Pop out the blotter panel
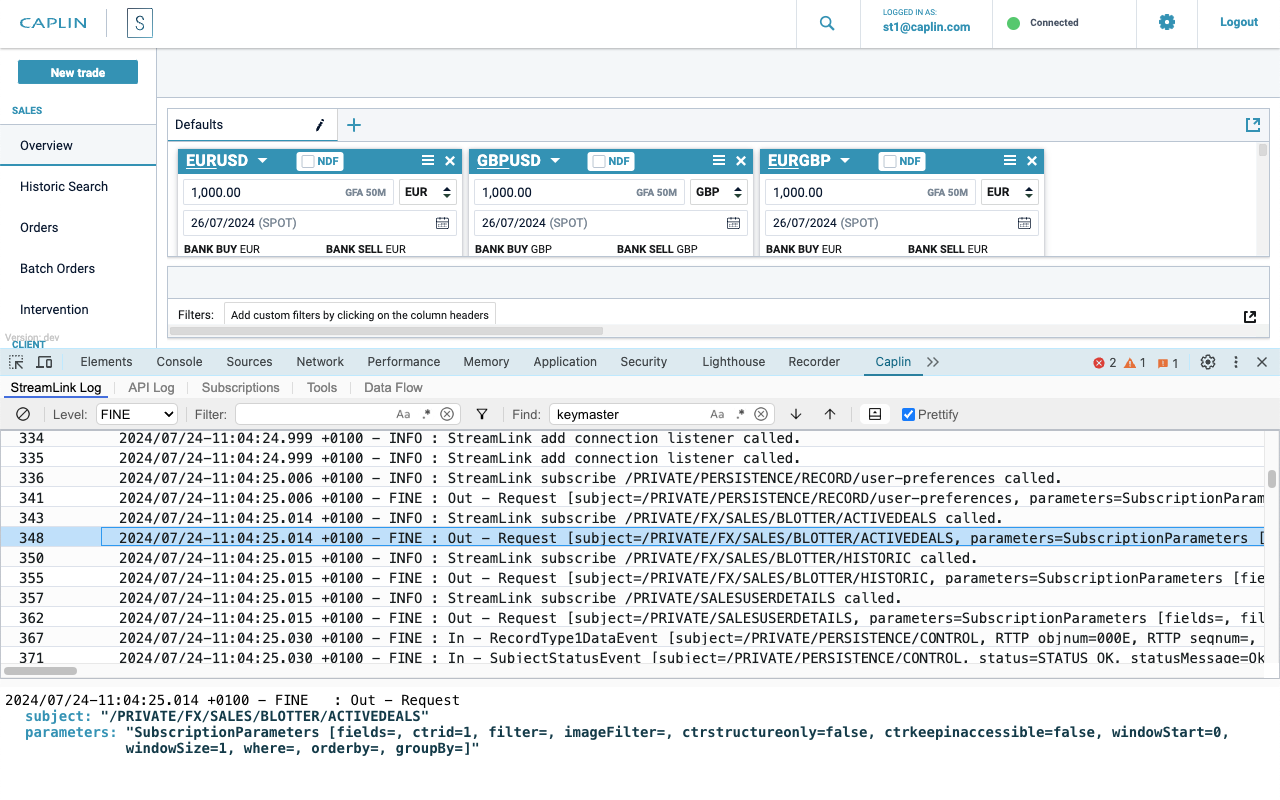 coord(1250,316)
